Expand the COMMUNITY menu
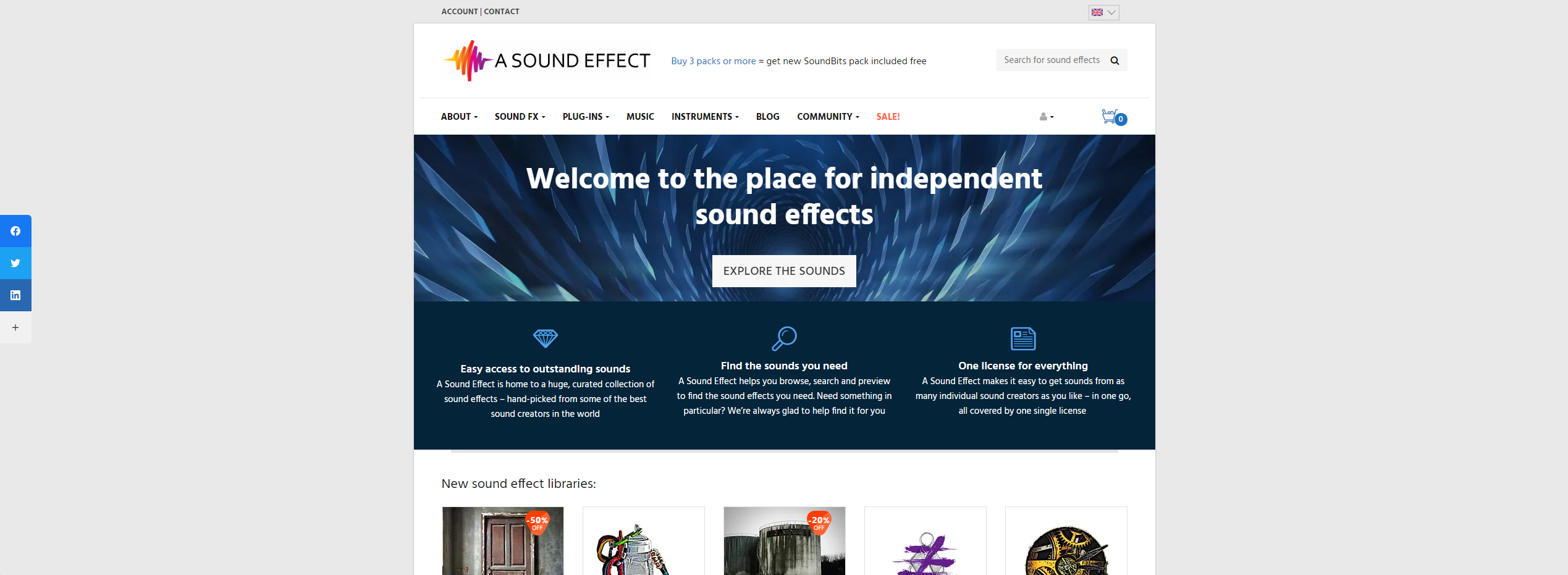Viewport: 1568px width, 575px height. (x=827, y=116)
